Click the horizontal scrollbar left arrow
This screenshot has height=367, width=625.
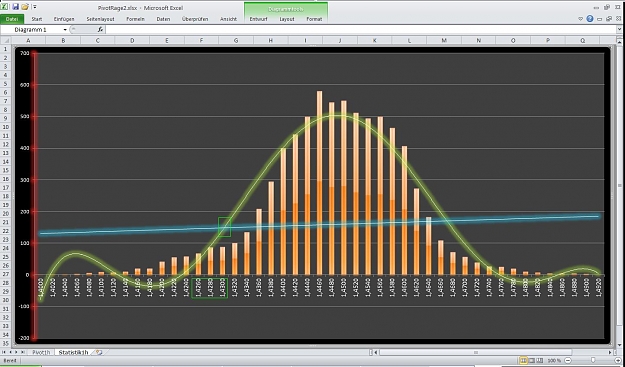[x=375, y=352]
